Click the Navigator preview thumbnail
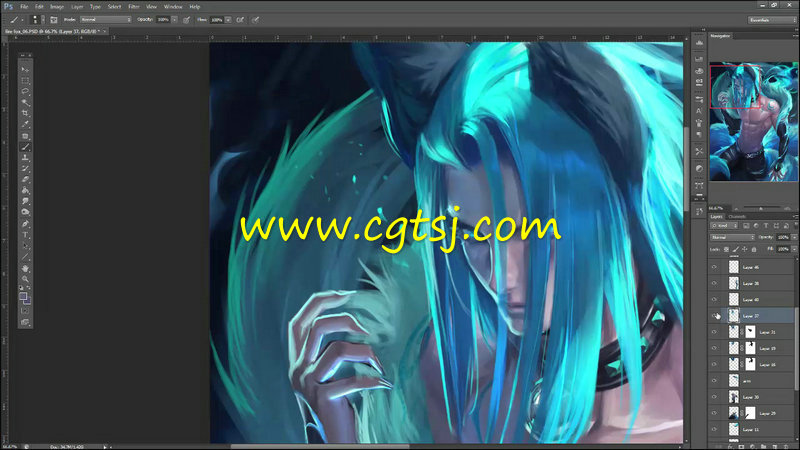The height and width of the screenshot is (450, 800). pos(754,121)
